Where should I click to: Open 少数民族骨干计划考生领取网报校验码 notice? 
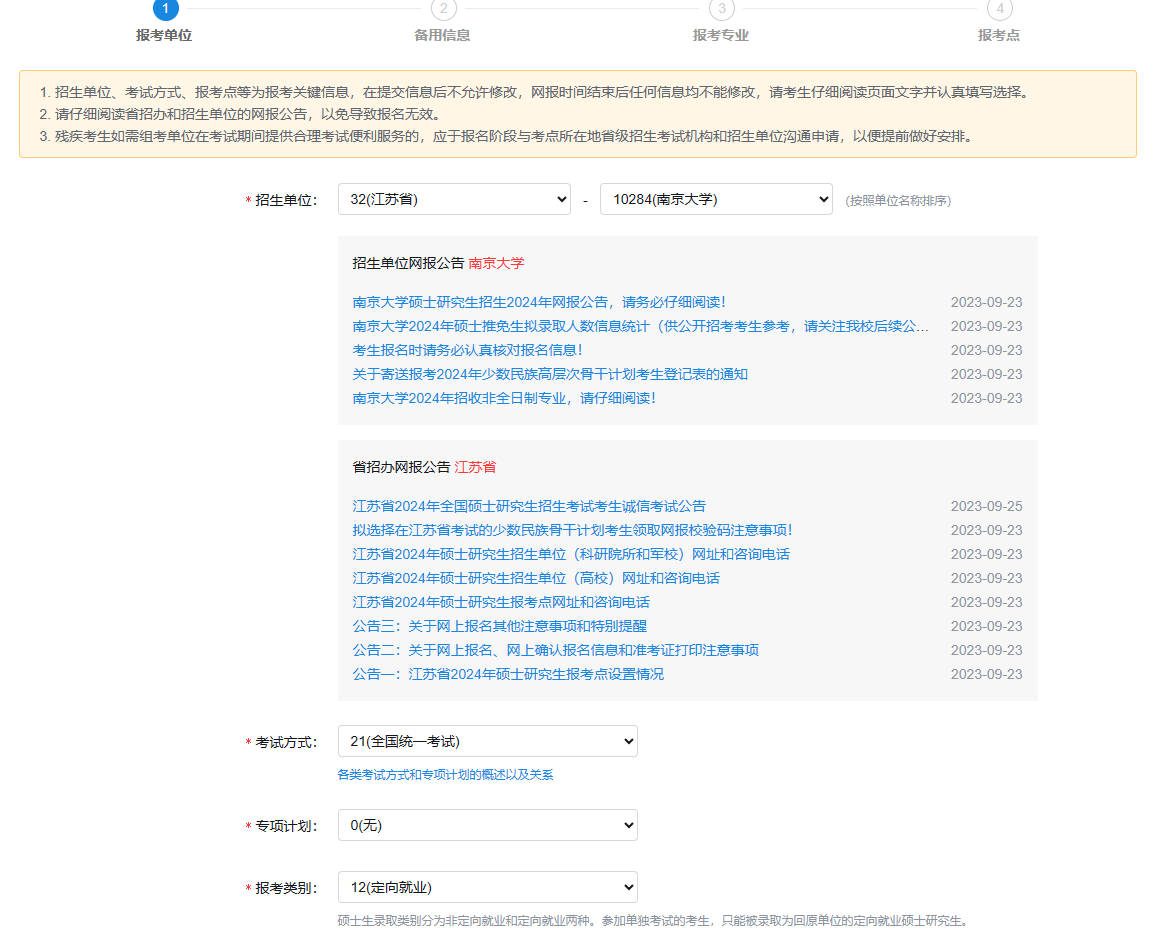572,530
